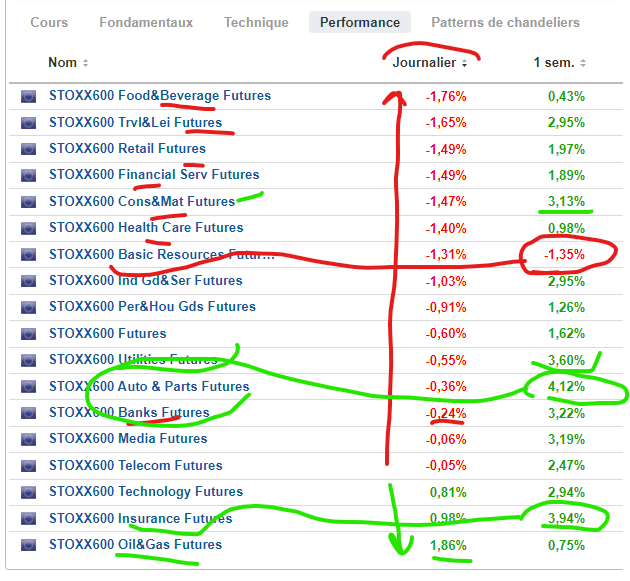This screenshot has height=581, width=630.
Task: Click flag icon beside Banks Futures
Action: pyautogui.click(x=28, y=413)
